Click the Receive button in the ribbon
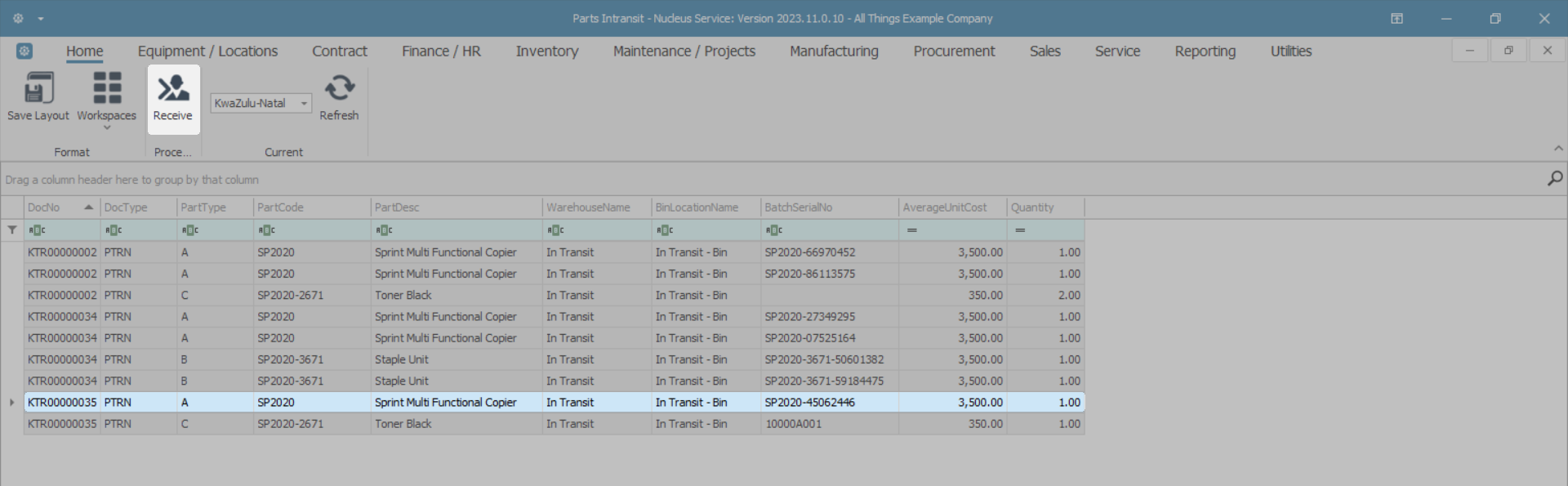This screenshot has height=486, width=1568. pyautogui.click(x=173, y=100)
